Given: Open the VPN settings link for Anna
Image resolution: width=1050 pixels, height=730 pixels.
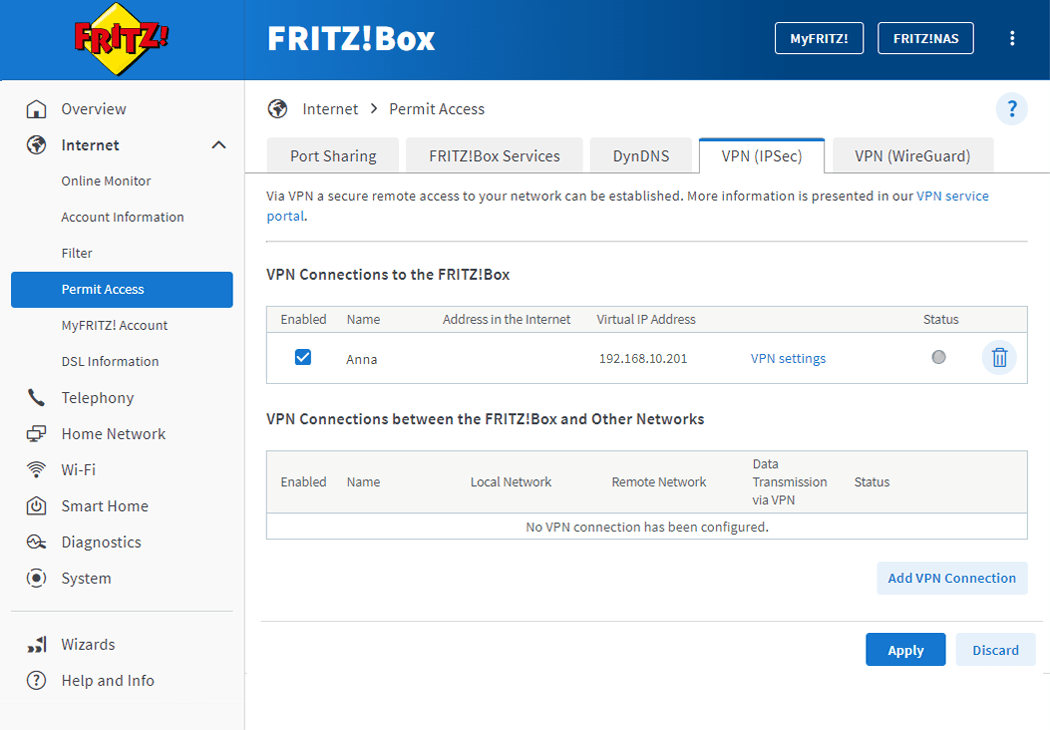Looking at the screenshot, I should 788,357.
